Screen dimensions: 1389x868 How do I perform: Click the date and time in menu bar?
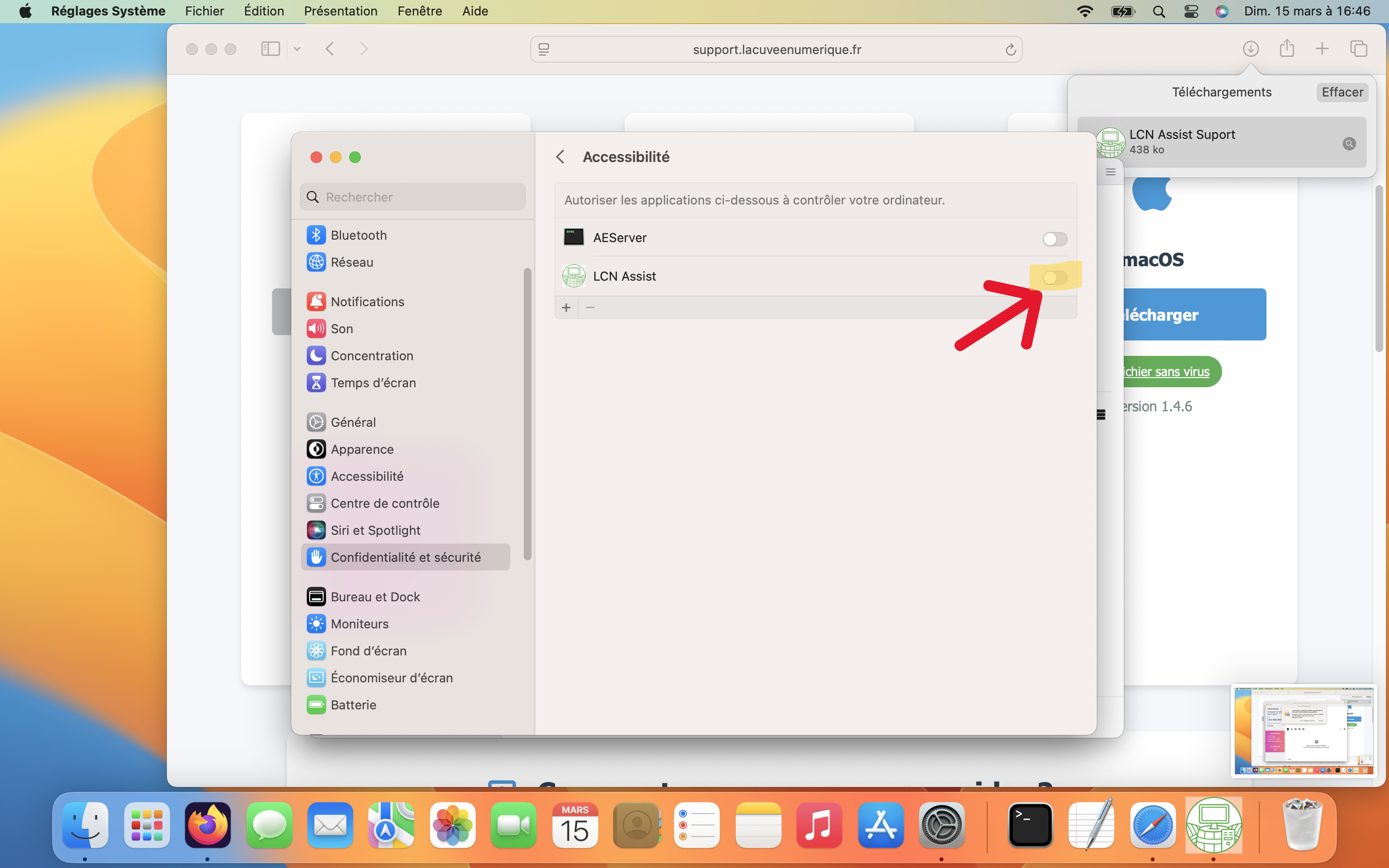tap(1307, 11)
